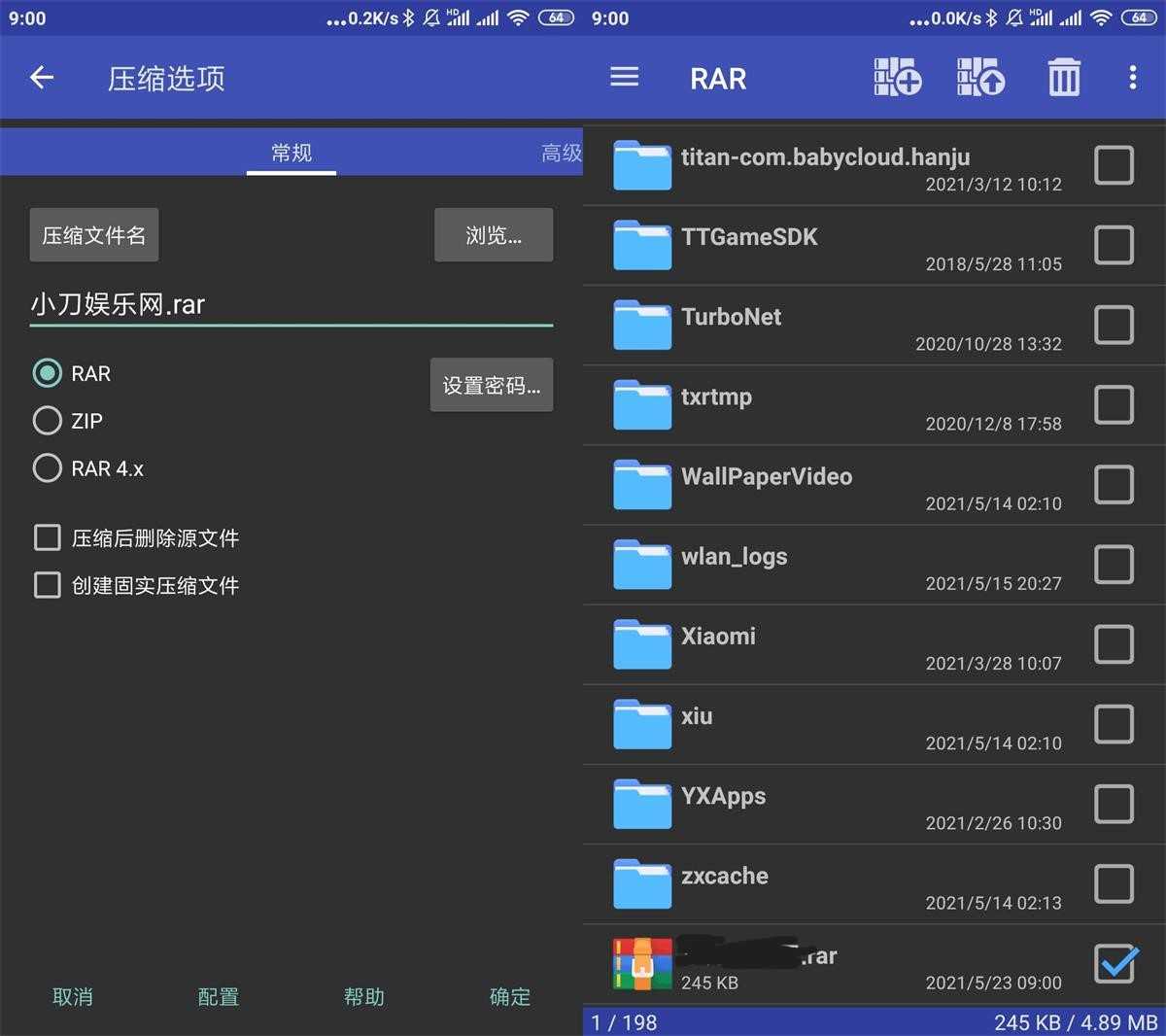The image size is (1166, 1036).
Task: Tap the YXApps folder icon
Action: pos(642,804)
